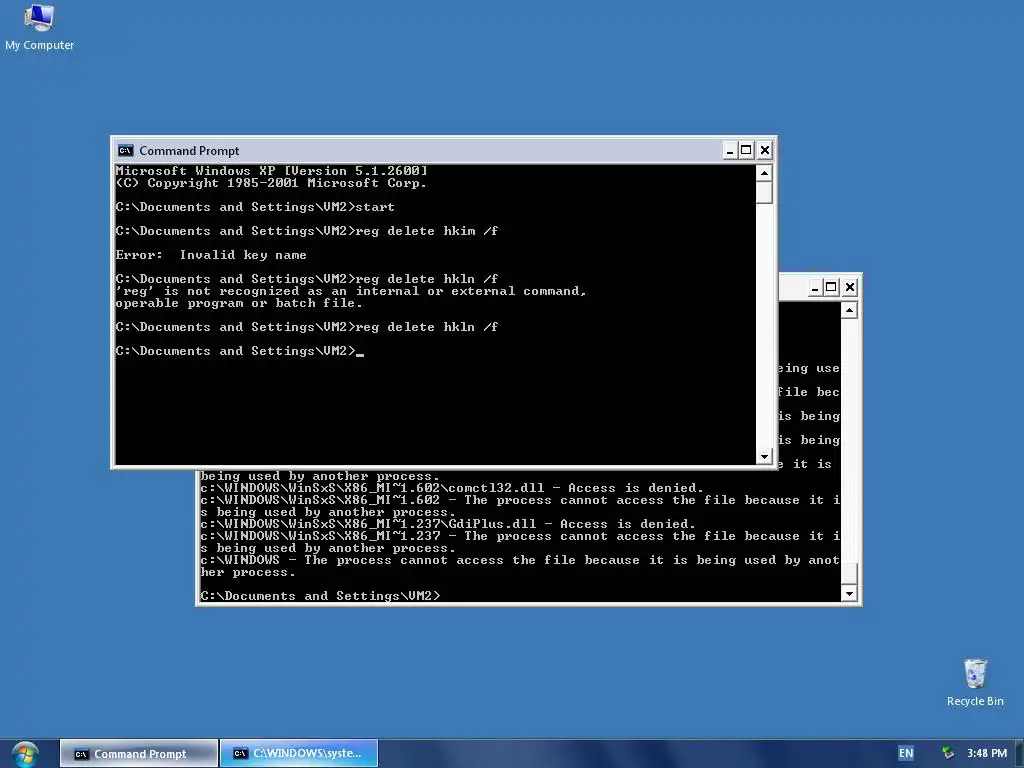Click the Command Prompt title bar icon

pyautogui.click(x=125, y=151)
